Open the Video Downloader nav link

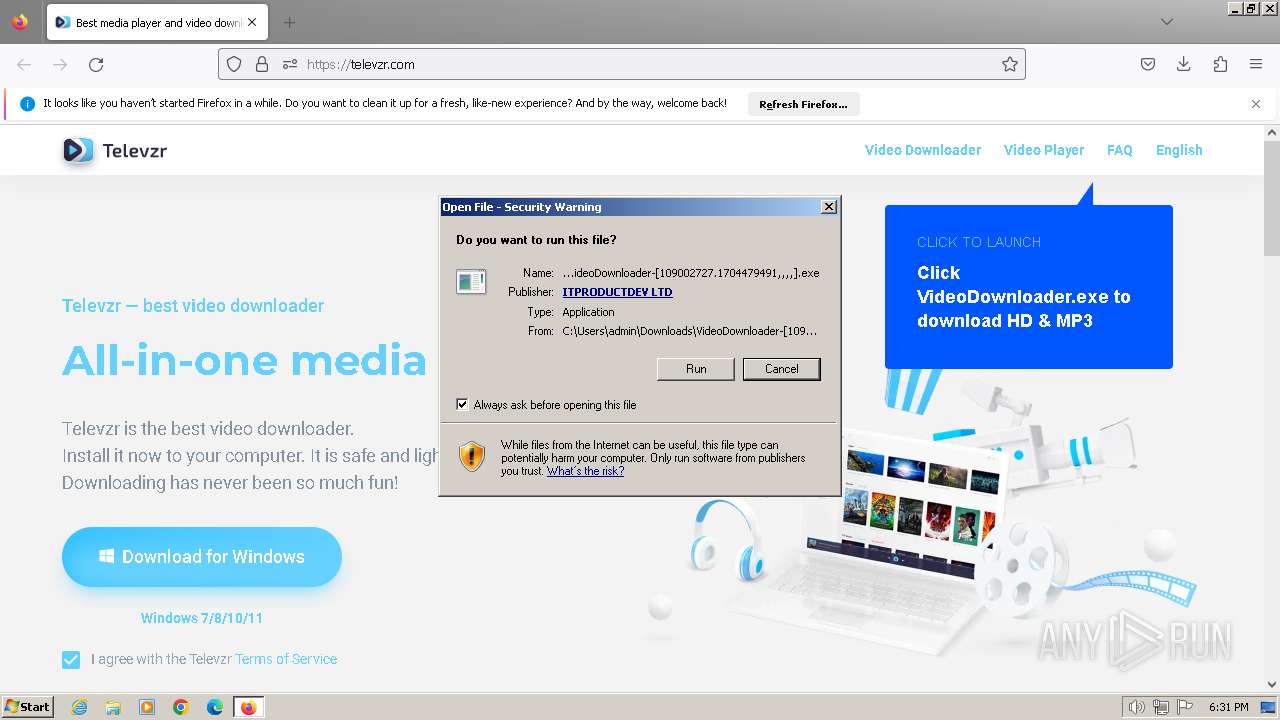[923, 150]
